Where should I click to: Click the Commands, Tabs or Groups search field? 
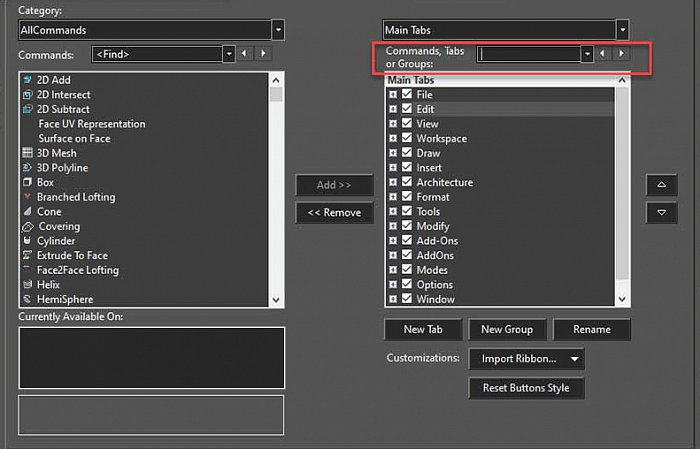(528, 54)
